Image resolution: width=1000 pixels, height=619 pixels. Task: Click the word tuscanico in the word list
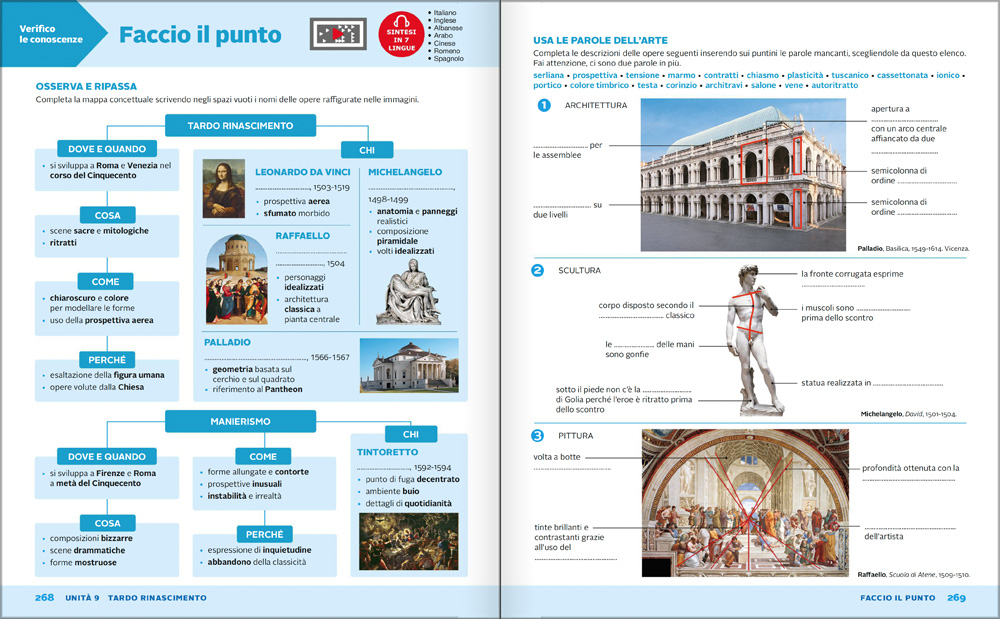tap(849, 75)
